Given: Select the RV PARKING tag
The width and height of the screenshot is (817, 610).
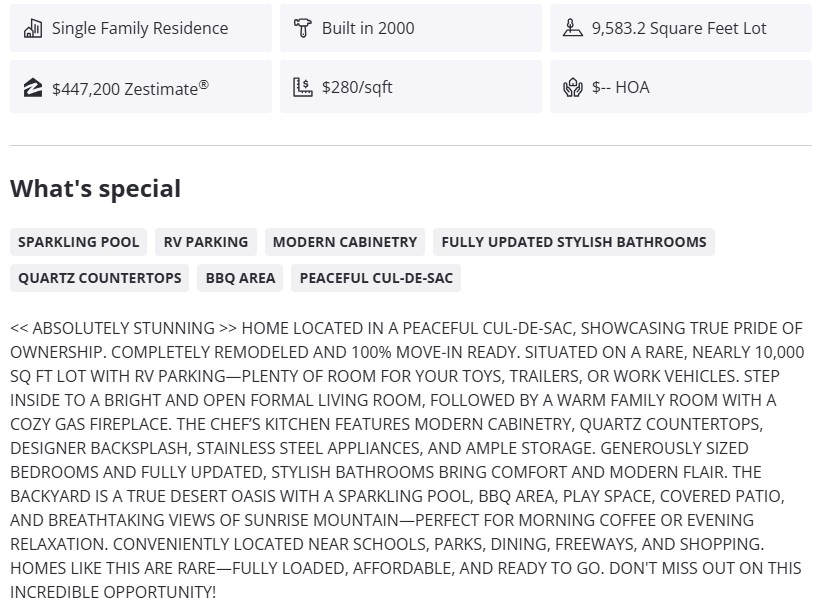Looking at the screenshot, I should (x=206, y=242).
